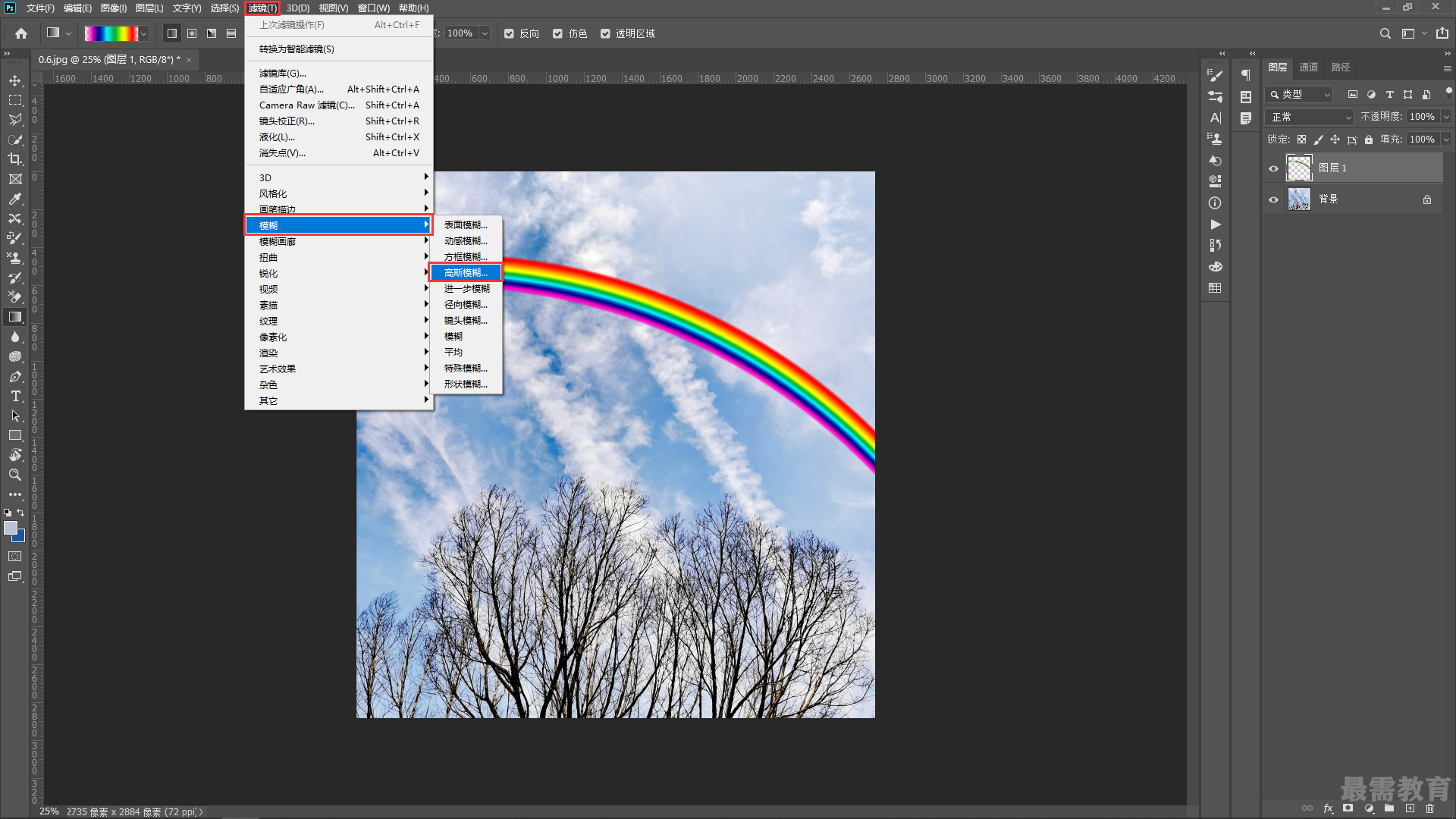Add a layer mask from Layers panel
This screenshot has height=819, width=1456.
1348,808
